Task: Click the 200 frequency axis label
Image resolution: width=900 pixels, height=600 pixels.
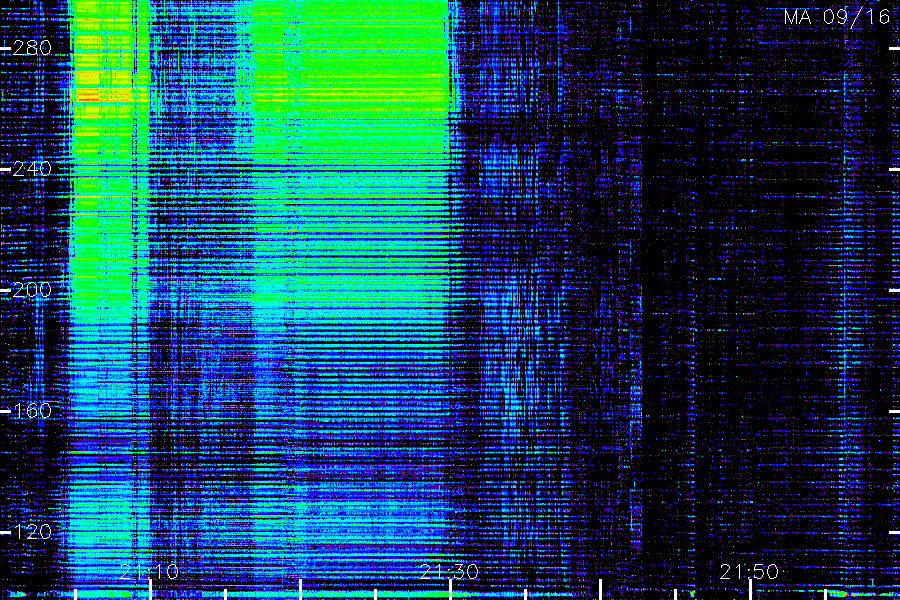Action: 32,290
